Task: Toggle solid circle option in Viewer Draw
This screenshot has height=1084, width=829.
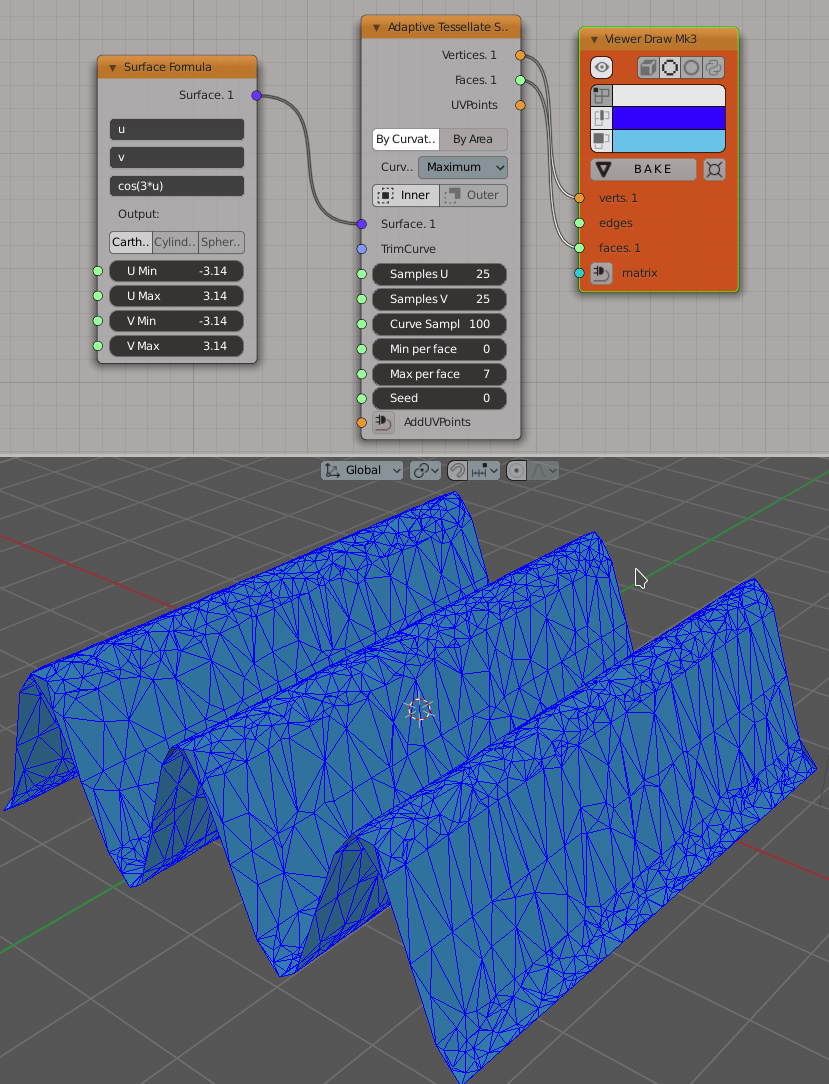Action: [x=691, y=68]
